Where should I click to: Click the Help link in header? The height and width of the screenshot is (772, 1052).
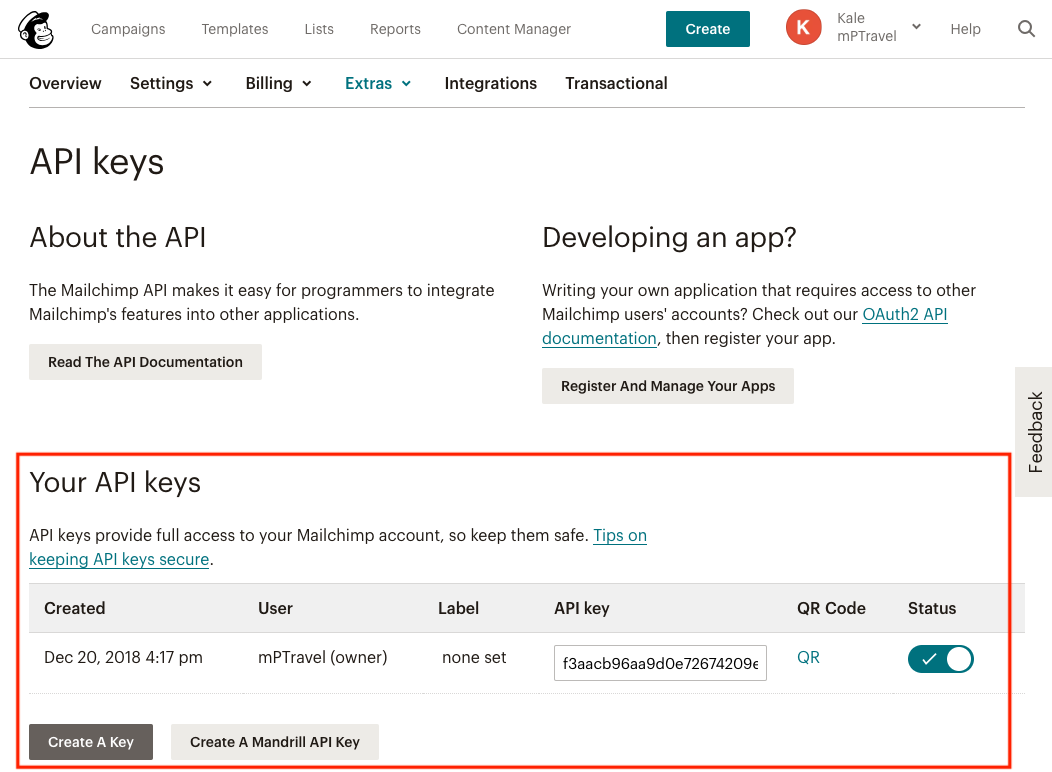pyautogui.click(x=965, y=29)
